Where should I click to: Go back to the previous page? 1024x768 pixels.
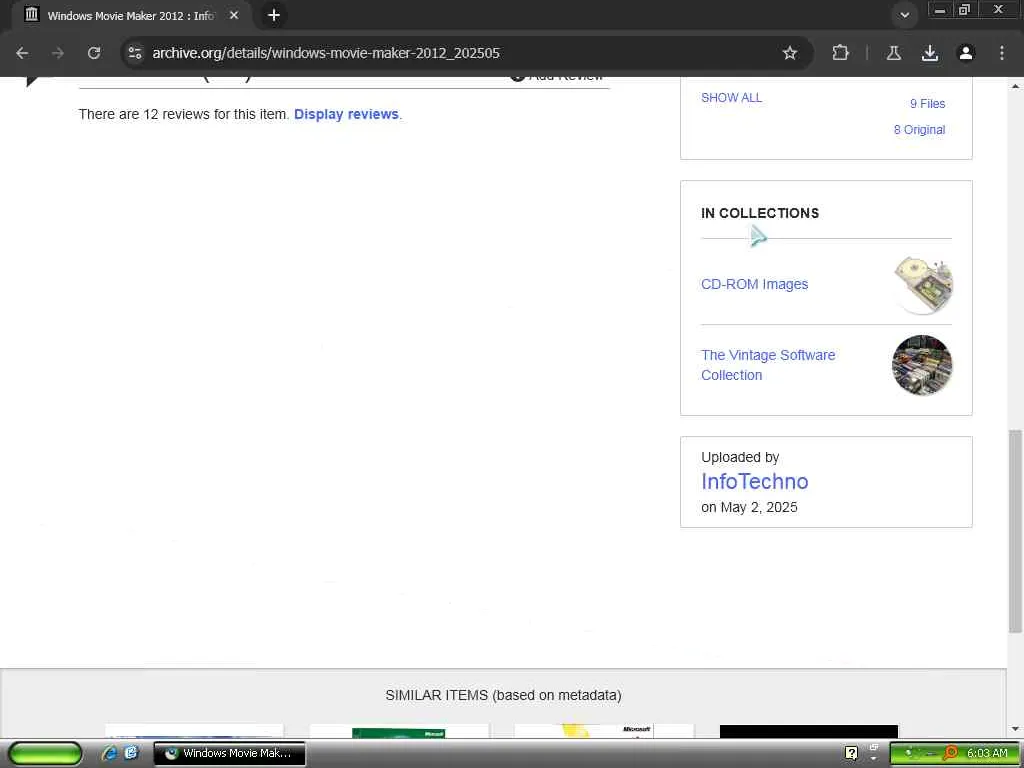22,53
